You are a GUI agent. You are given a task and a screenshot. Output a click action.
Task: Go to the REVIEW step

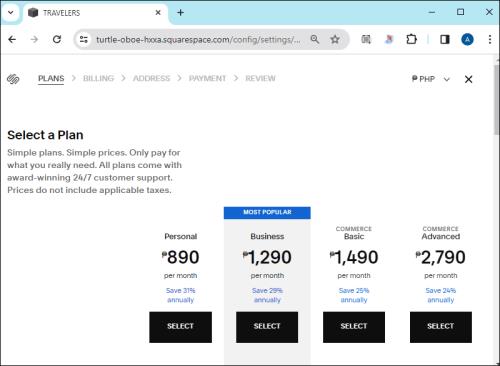click(260, 79)
